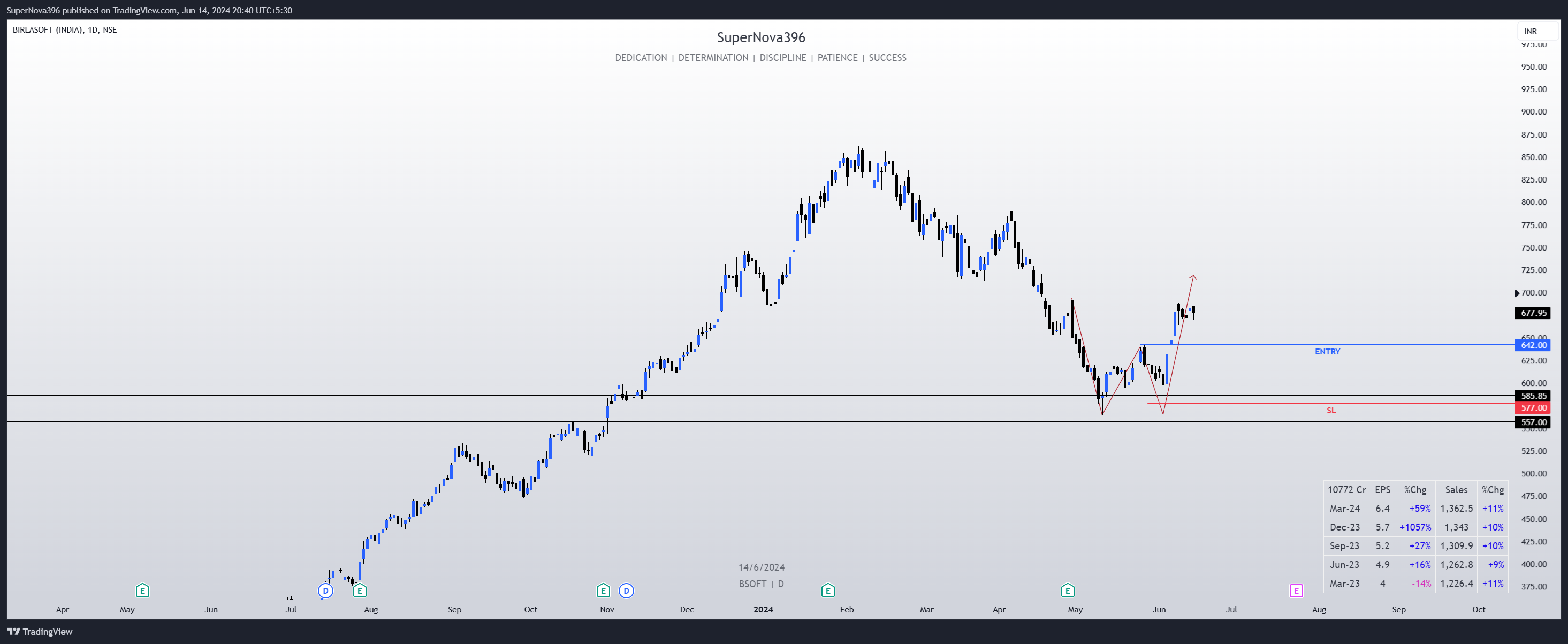This screenshot has height=644, width=1568.
Task: Select the earnings E marker near May 2024
Action: [1068, 590]
